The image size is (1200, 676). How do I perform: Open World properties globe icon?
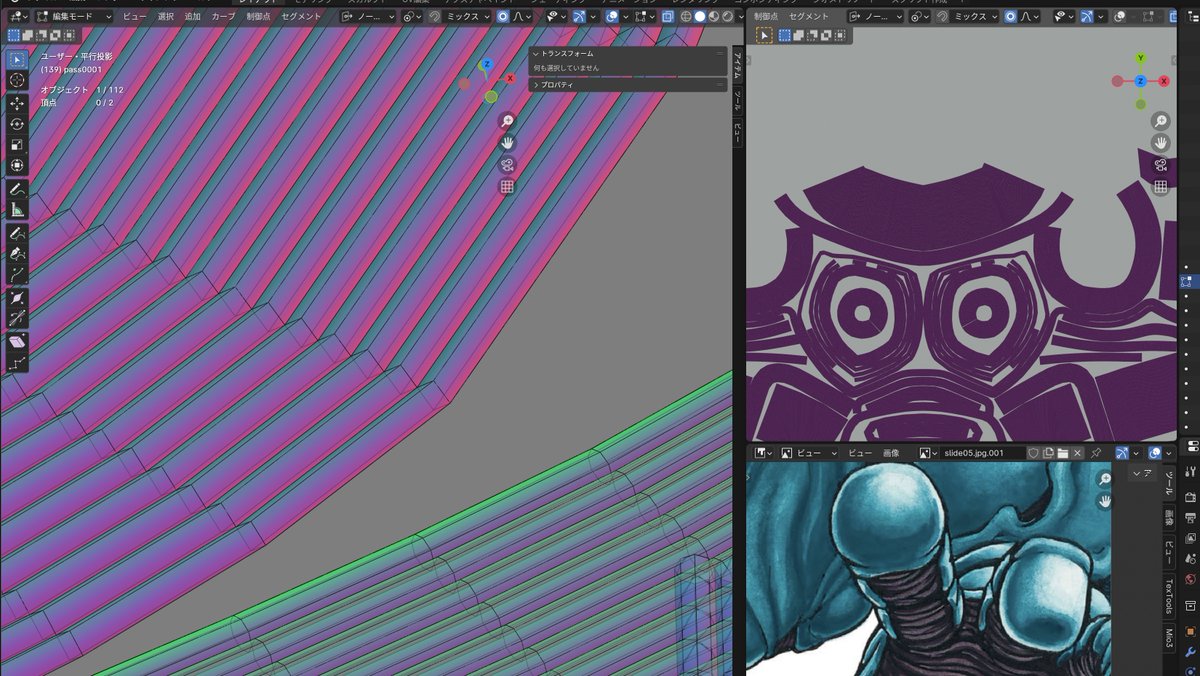pos(1189,578)
